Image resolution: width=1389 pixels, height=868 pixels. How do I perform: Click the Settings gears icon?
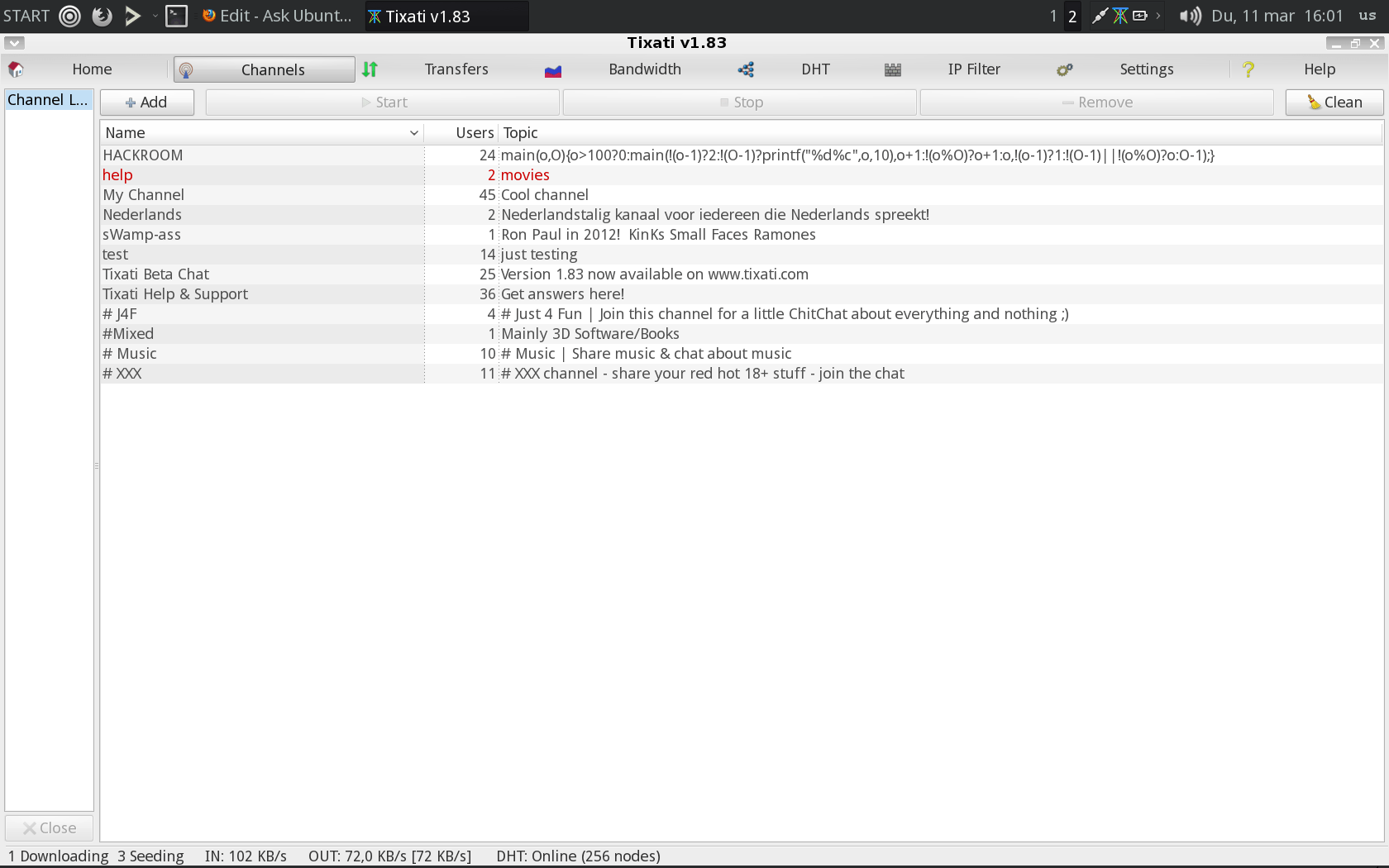pos(1065,69)
